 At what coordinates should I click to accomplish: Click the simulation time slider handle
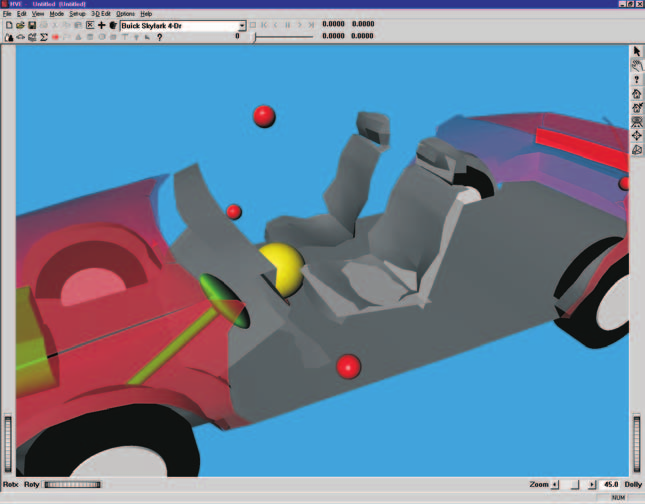click(x=255, y=37)
